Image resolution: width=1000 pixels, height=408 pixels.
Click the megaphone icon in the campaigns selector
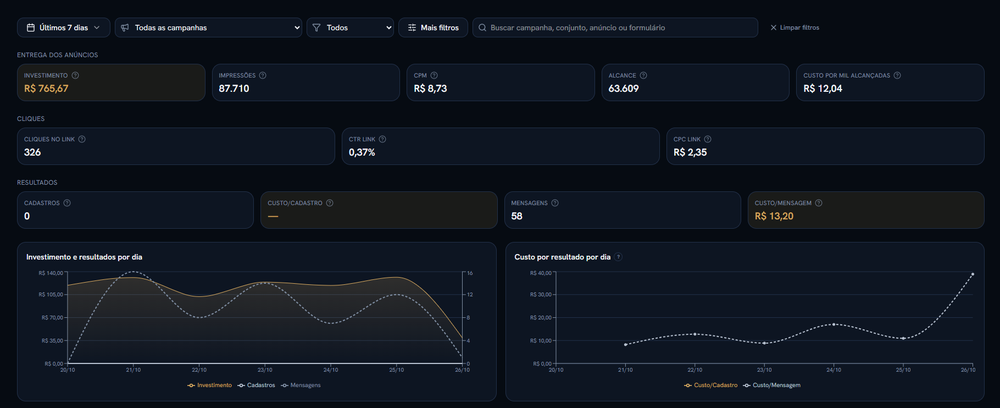coord(125,27)
